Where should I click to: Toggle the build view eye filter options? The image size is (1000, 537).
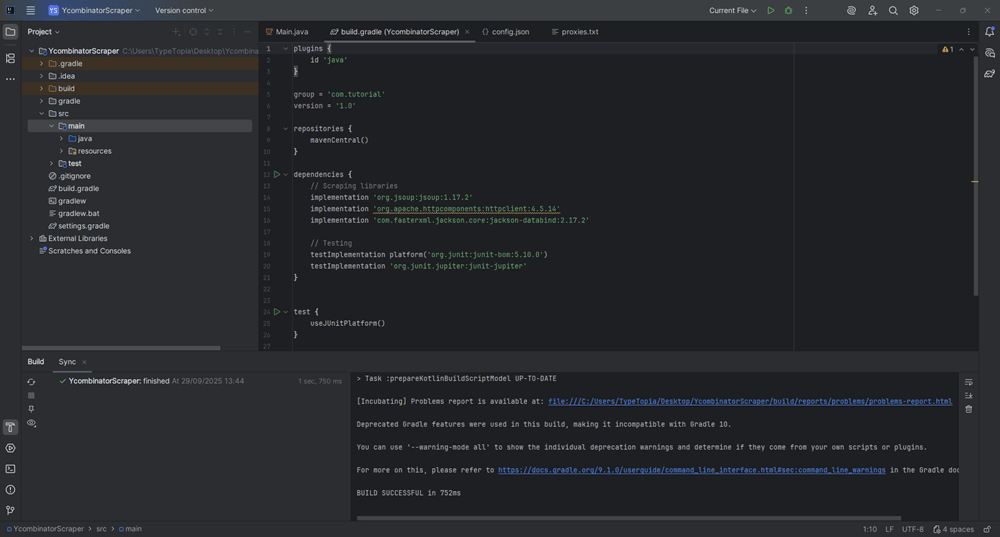[31, 424]
